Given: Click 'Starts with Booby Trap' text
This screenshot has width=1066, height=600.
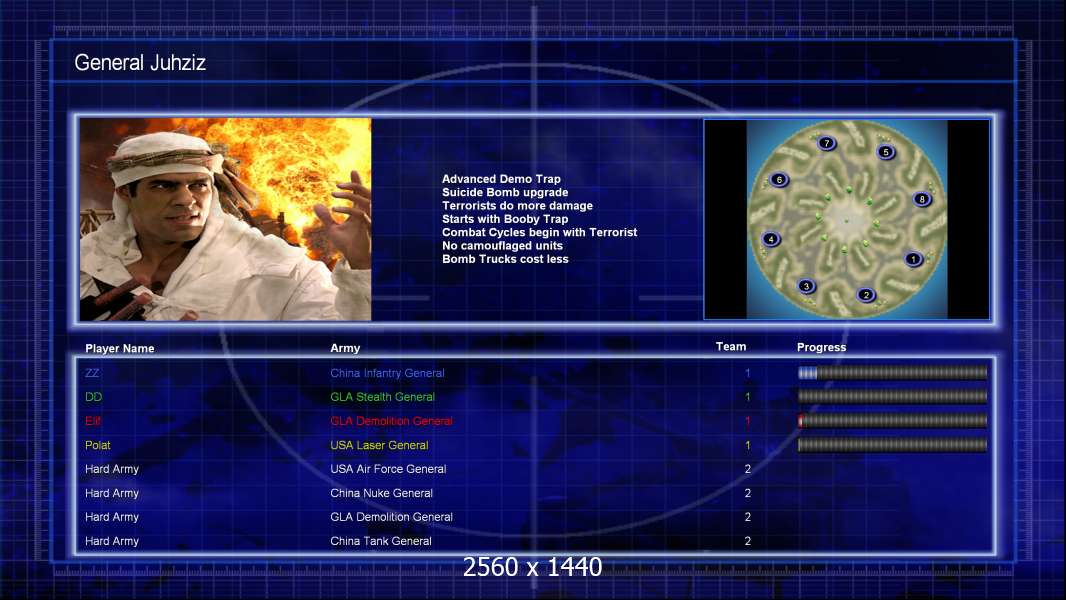Looking at the screenshot, I should pyautogui.click(x=505, y=219).
